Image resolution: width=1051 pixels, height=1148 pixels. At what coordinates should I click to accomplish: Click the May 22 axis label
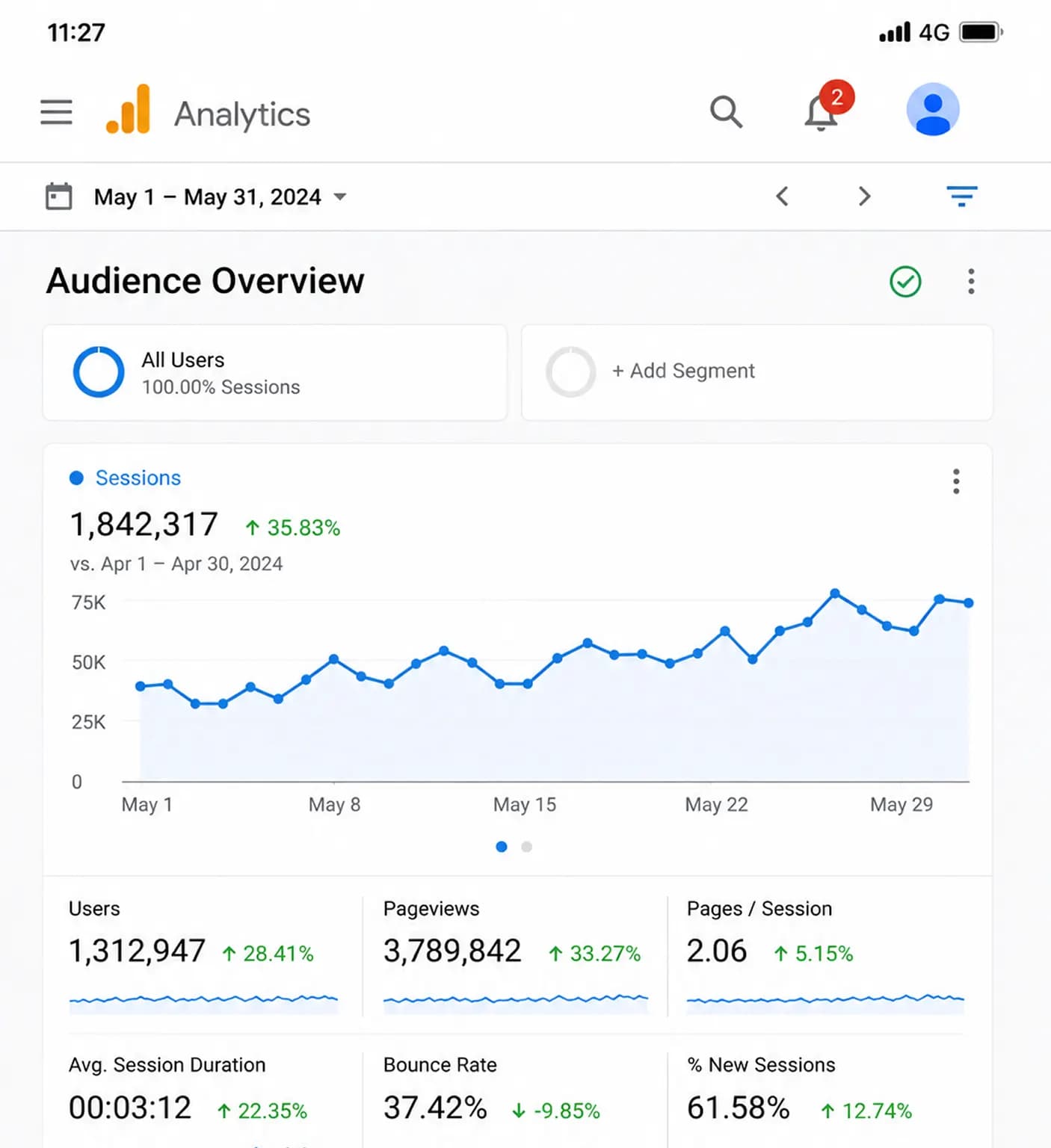click(x=716, y=805)
